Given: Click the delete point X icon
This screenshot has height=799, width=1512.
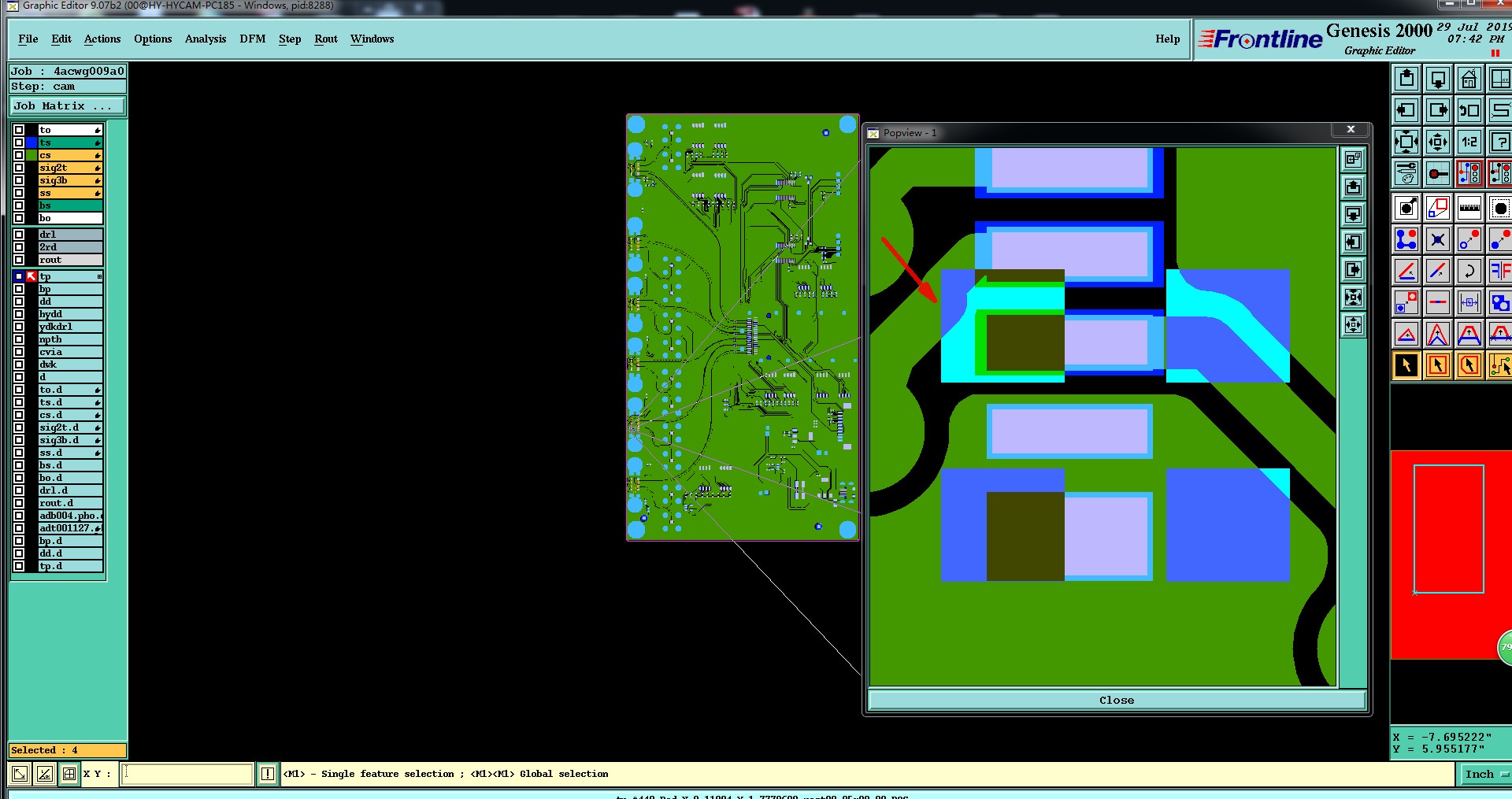Looking at the screenshot, I should coord(1438,239).
